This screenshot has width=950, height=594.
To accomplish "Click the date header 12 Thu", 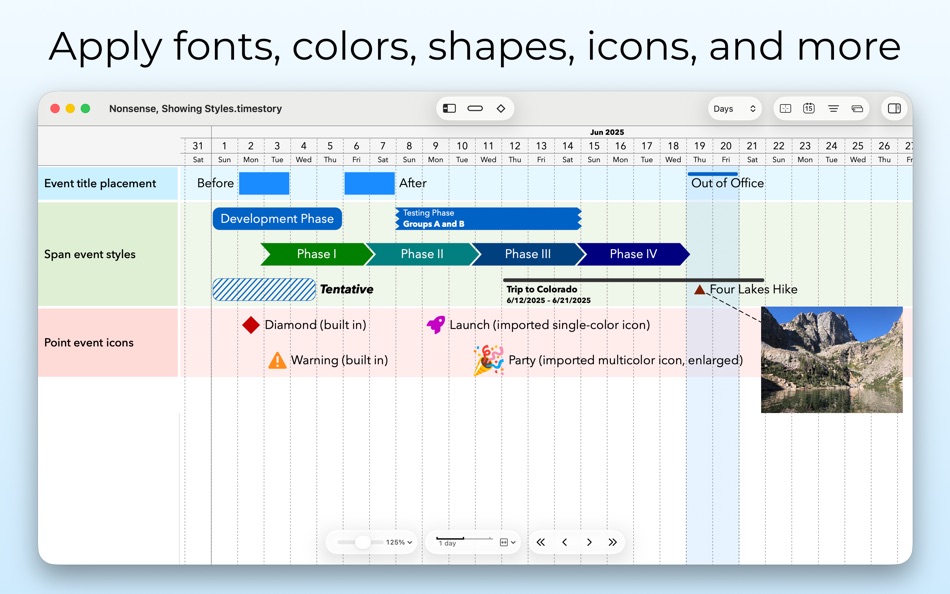I will (514, 152).
